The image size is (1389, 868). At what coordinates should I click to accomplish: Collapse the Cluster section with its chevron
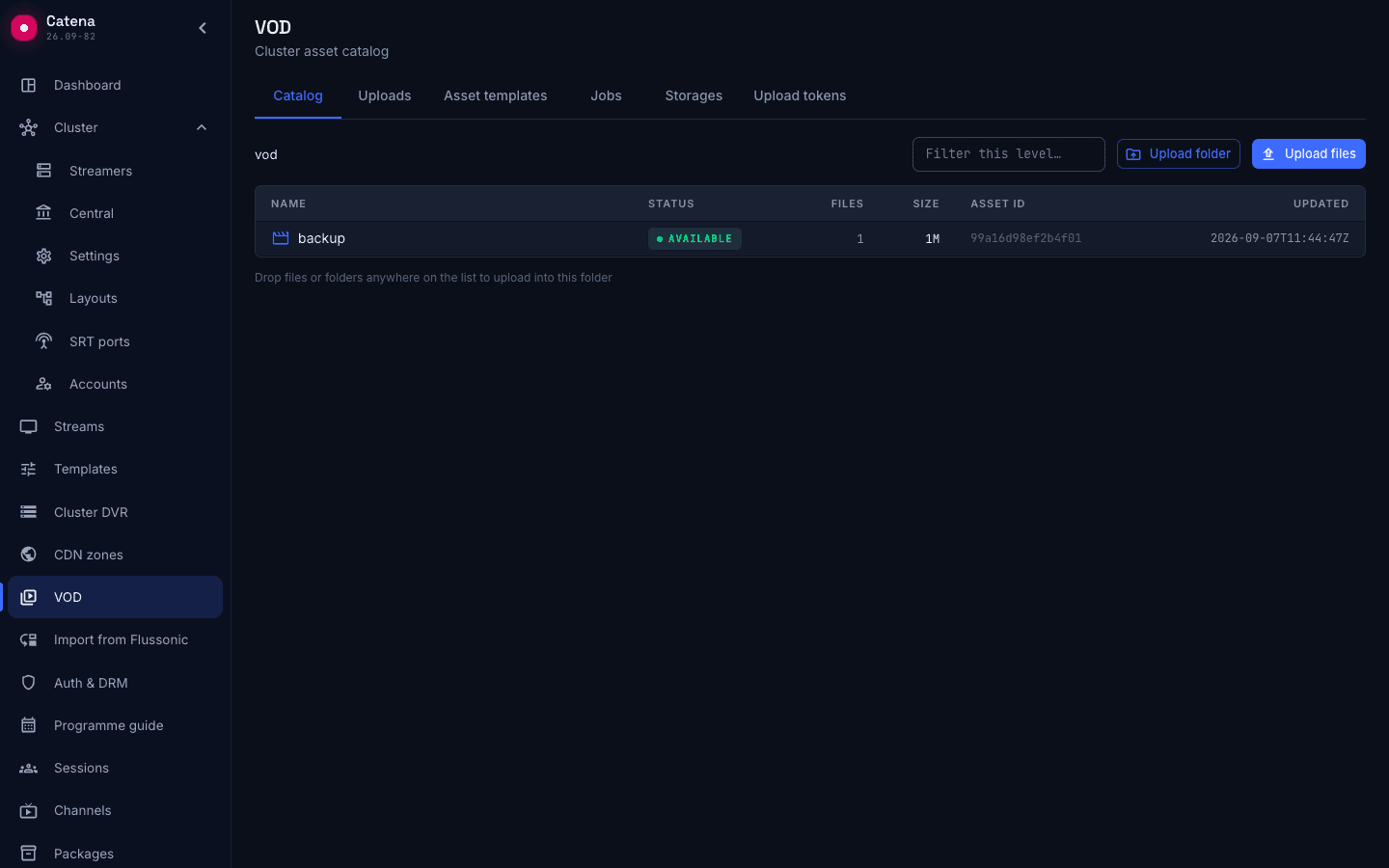click(202, 127)
